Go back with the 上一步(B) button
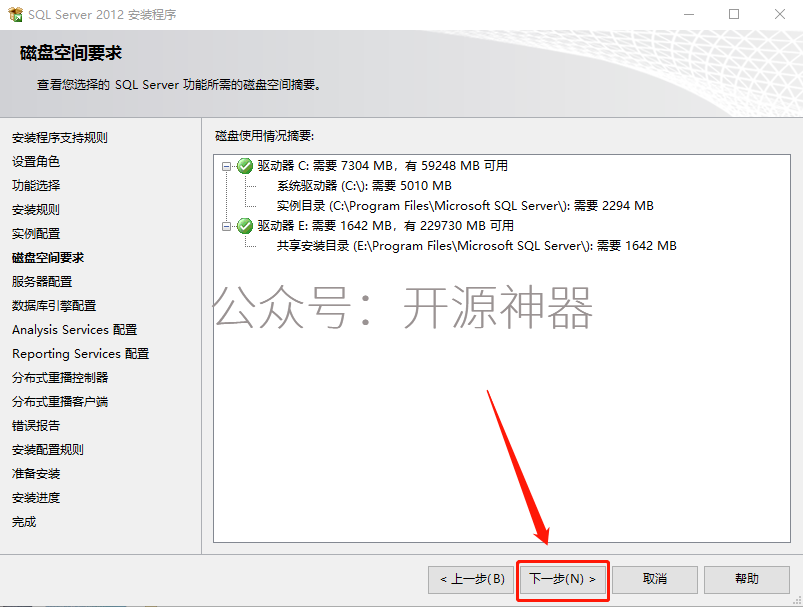 (x=471, y=579)
